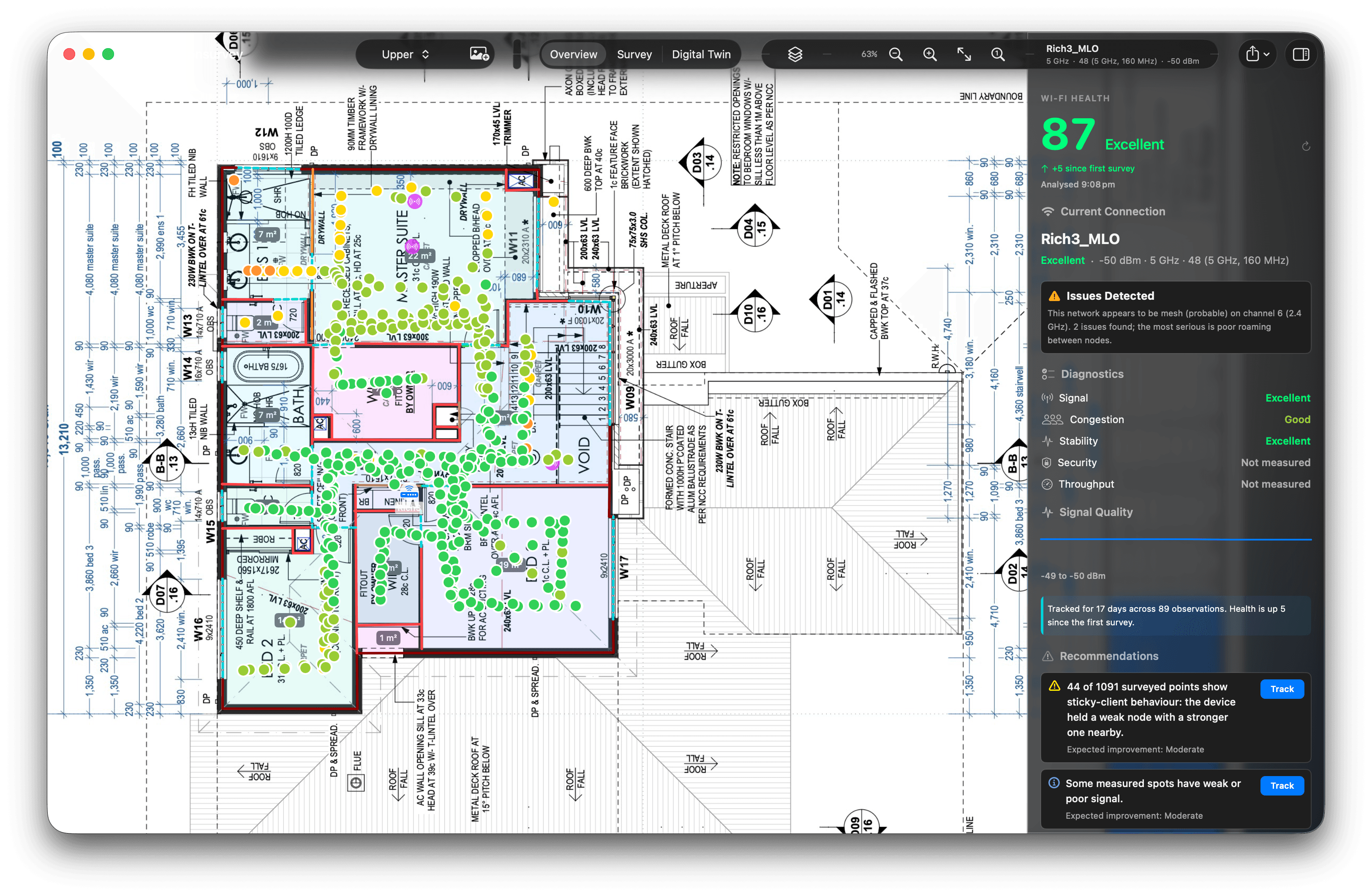Select the Overview tab

[573, 54]
